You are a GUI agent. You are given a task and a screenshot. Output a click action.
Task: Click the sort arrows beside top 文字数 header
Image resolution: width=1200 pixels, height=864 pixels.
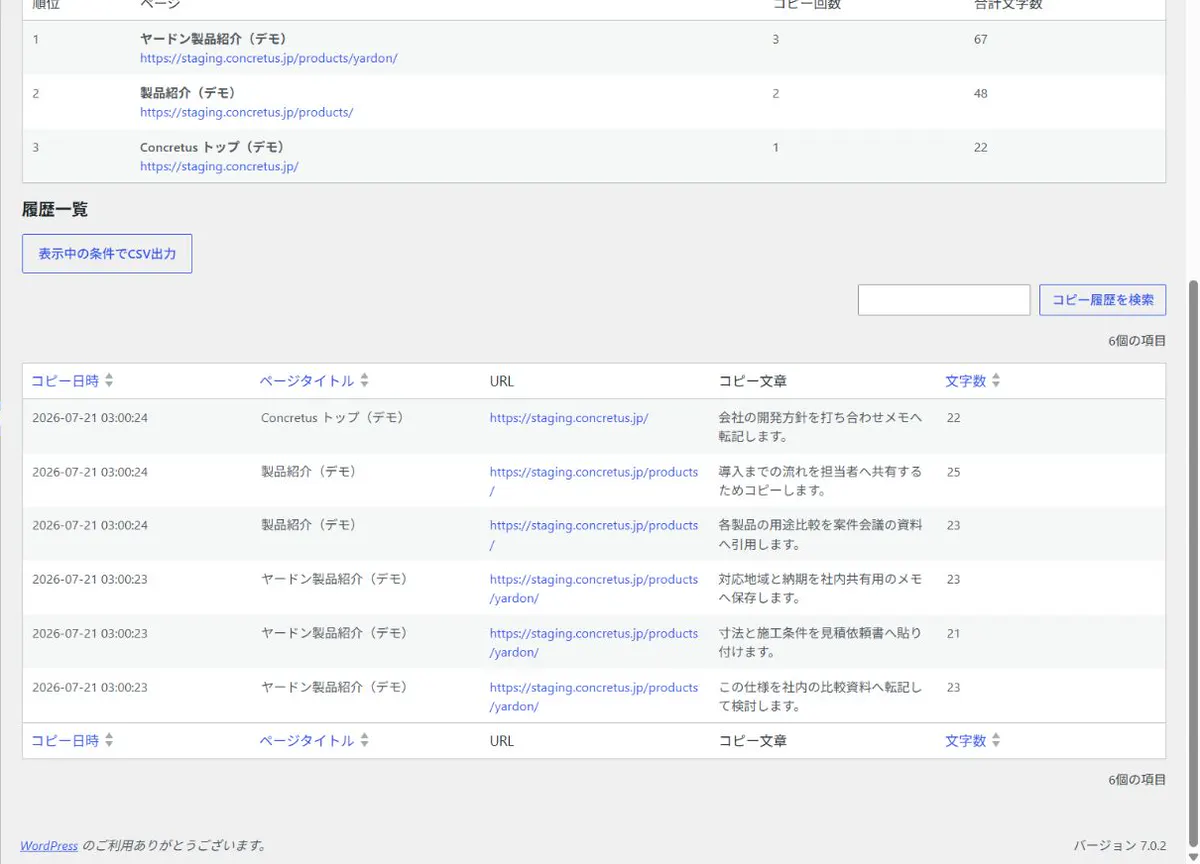coord(996,381)
